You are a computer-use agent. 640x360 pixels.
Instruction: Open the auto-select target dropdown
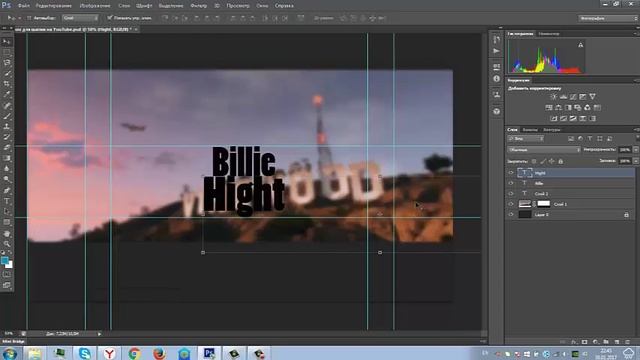[80, 18]
